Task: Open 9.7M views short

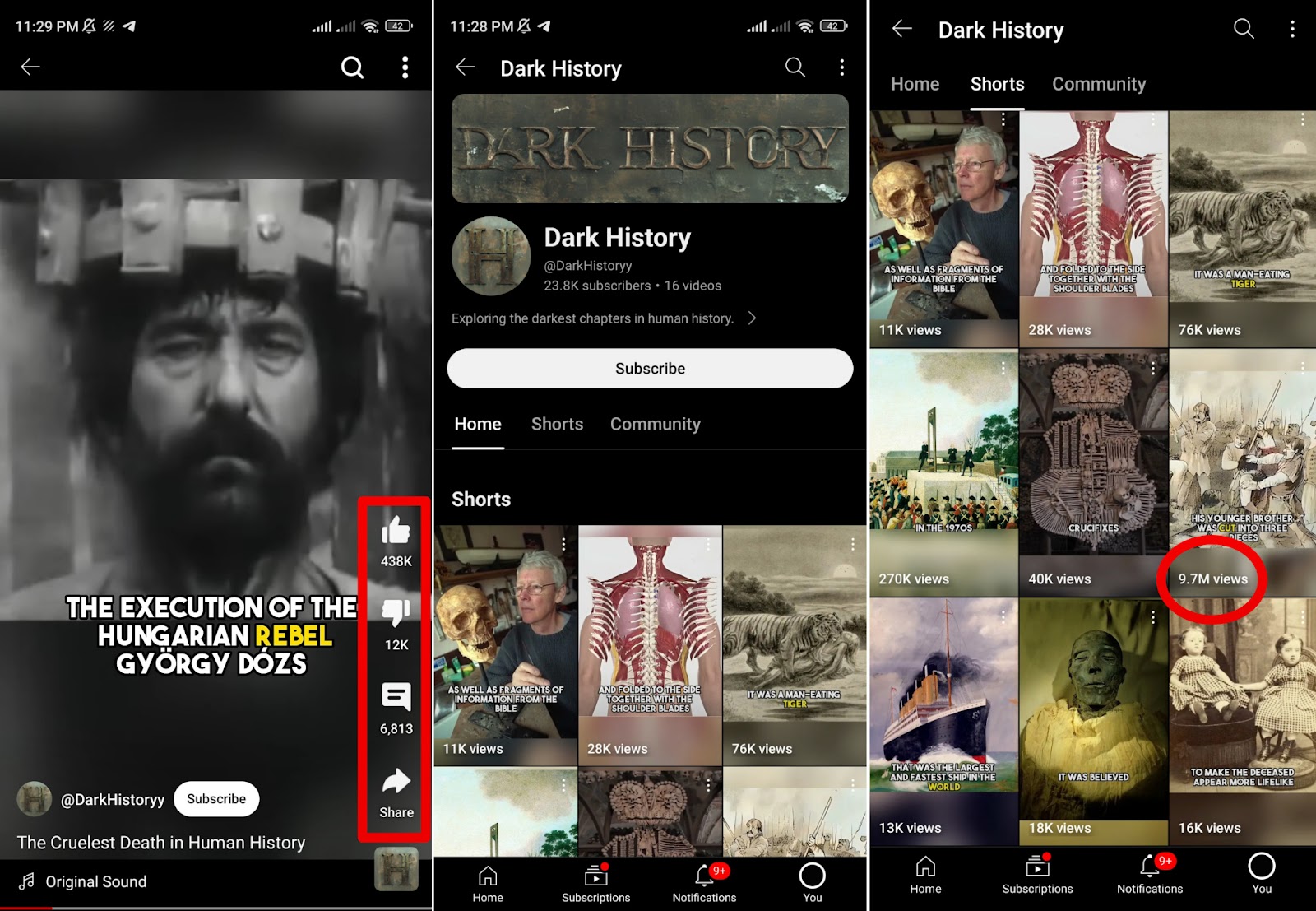Action: 1242,474
